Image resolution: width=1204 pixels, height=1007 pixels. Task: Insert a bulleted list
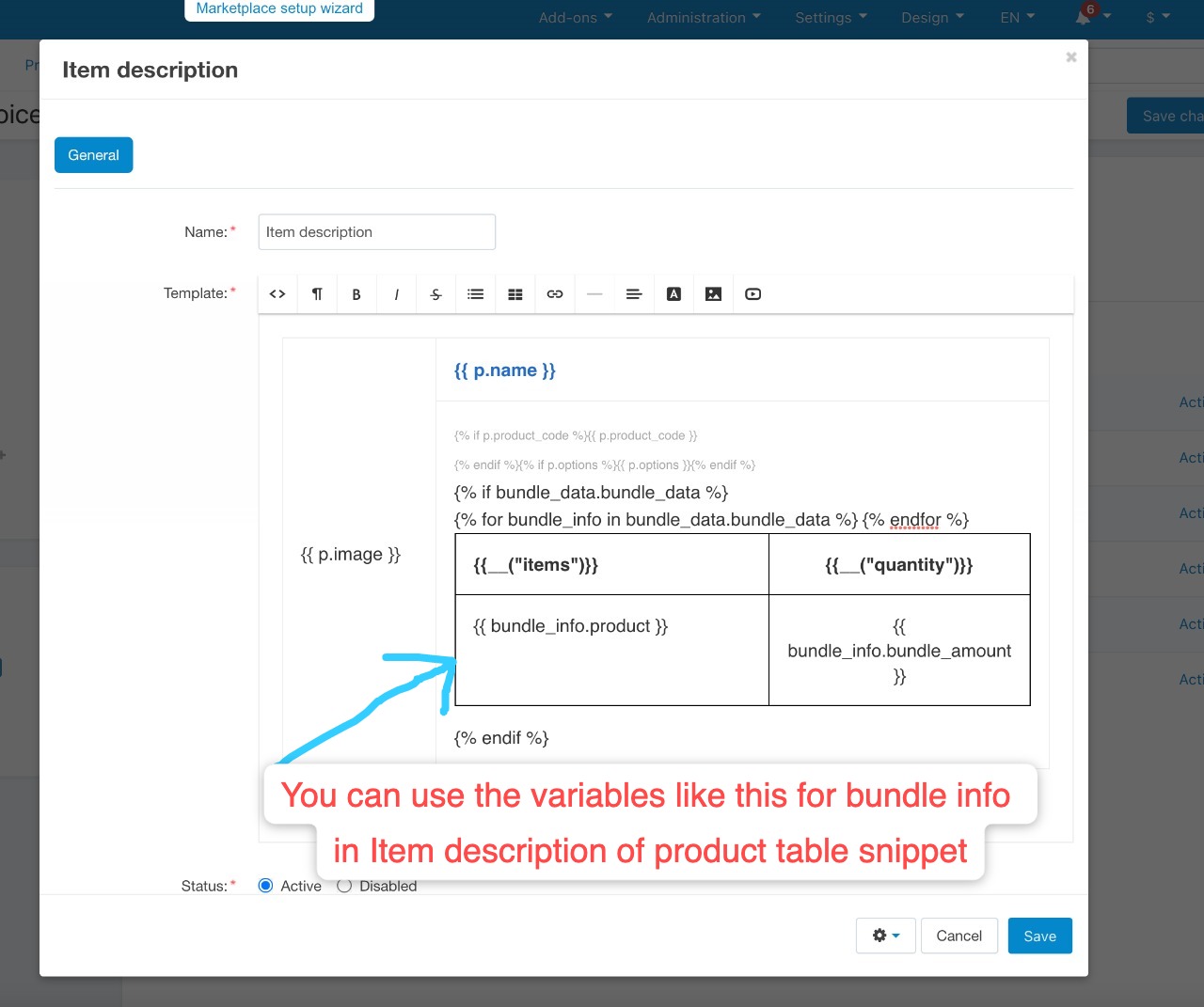(476, 294)
